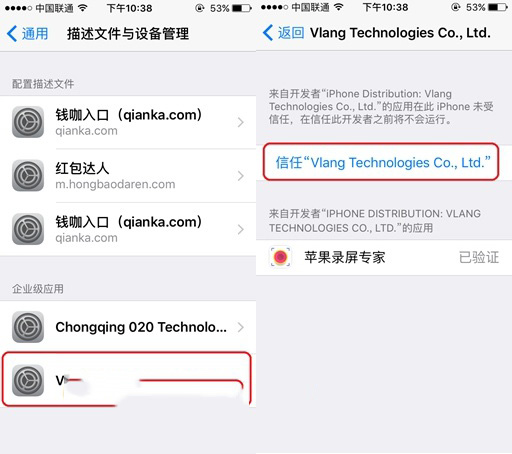Select the 红包达人 profile gear icon
The width and height of the screenshot is (512, 454).
[x=28, y=175]
